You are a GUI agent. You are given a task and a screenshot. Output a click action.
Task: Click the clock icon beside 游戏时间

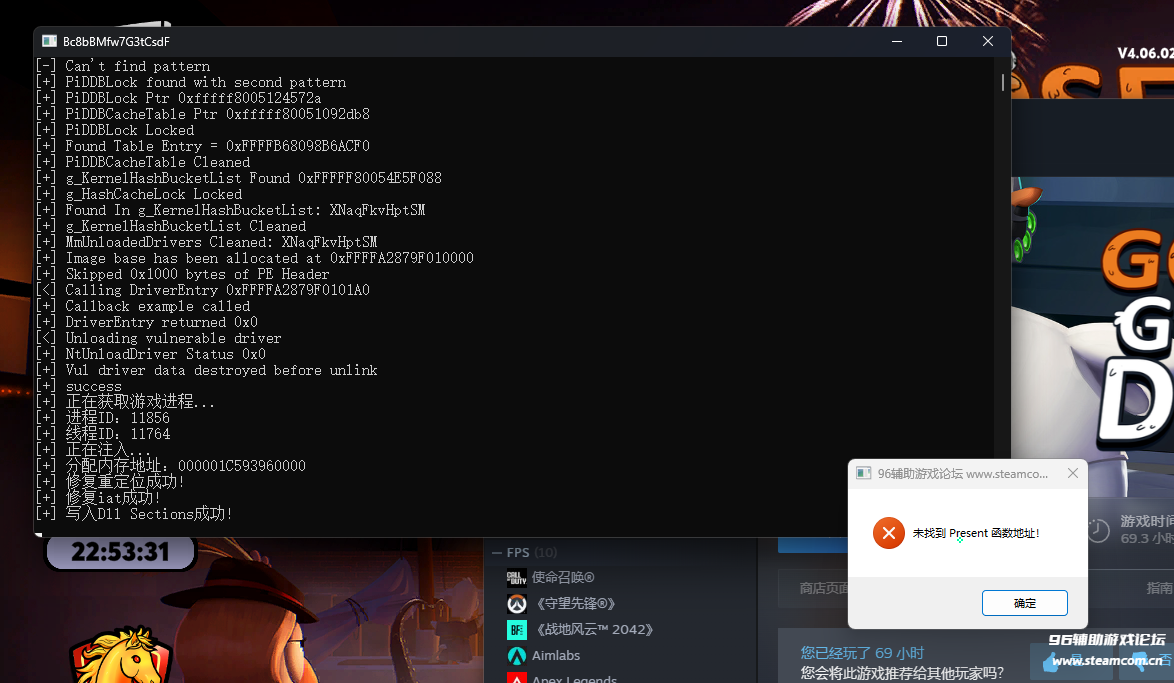1097,532
